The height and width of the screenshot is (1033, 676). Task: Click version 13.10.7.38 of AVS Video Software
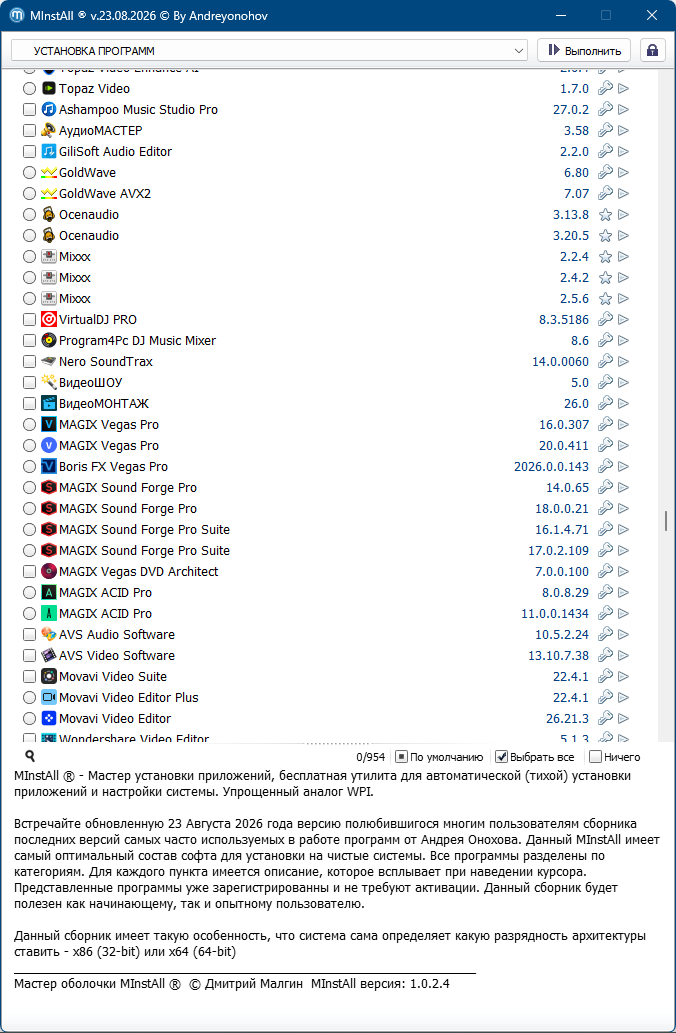(559, 656)
